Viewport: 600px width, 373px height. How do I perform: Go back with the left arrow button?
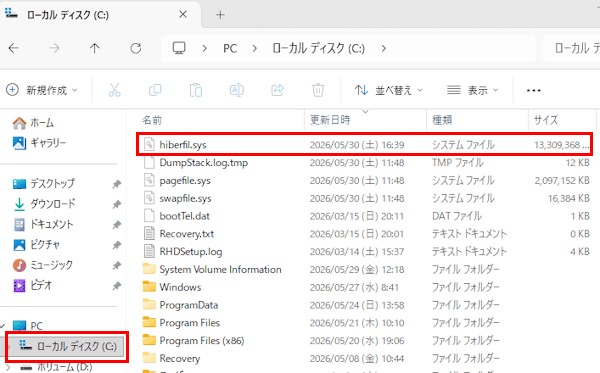click(x=14, y=48)
